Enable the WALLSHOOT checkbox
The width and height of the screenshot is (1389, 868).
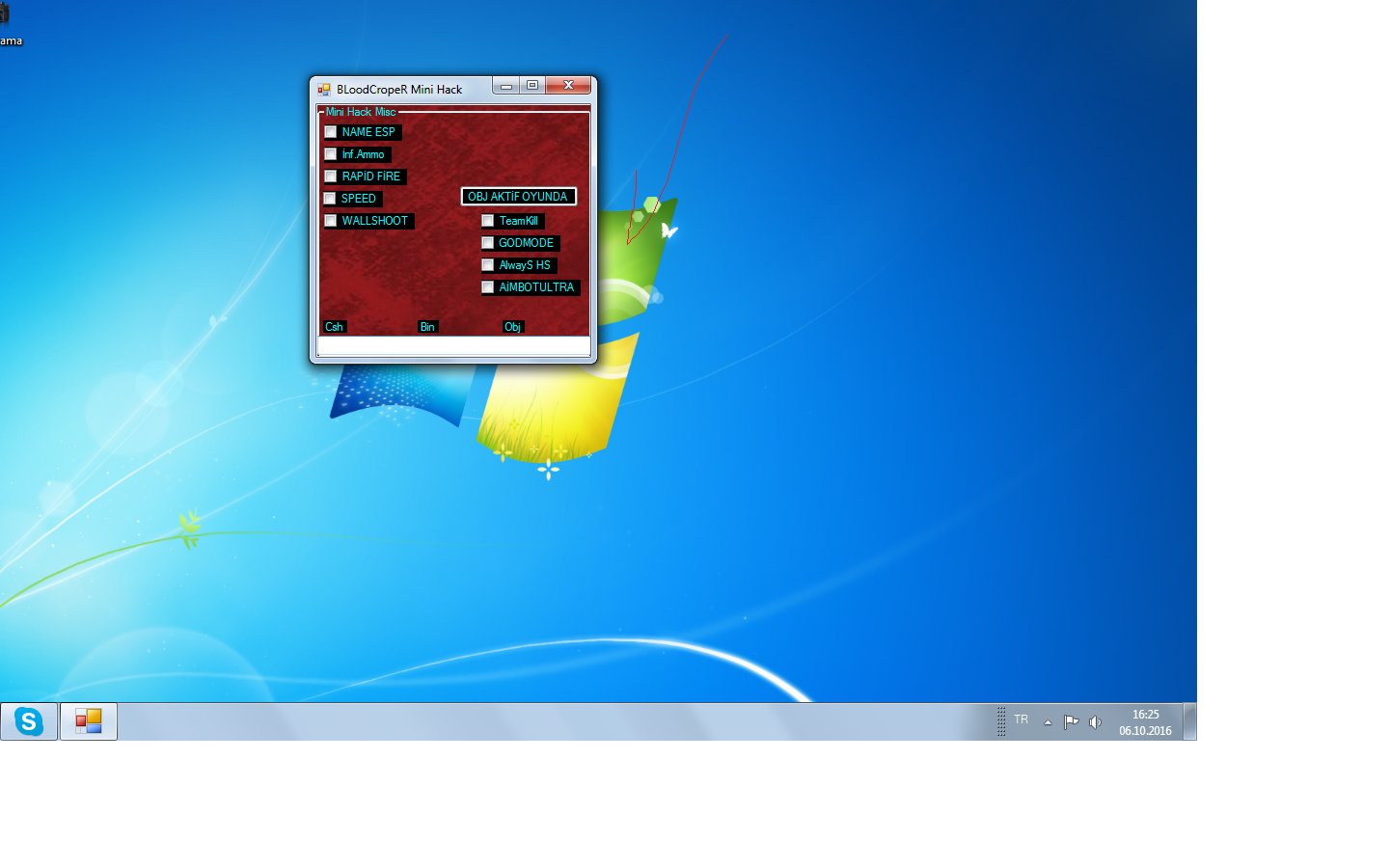pyautogui.click(x=331, y=221)
